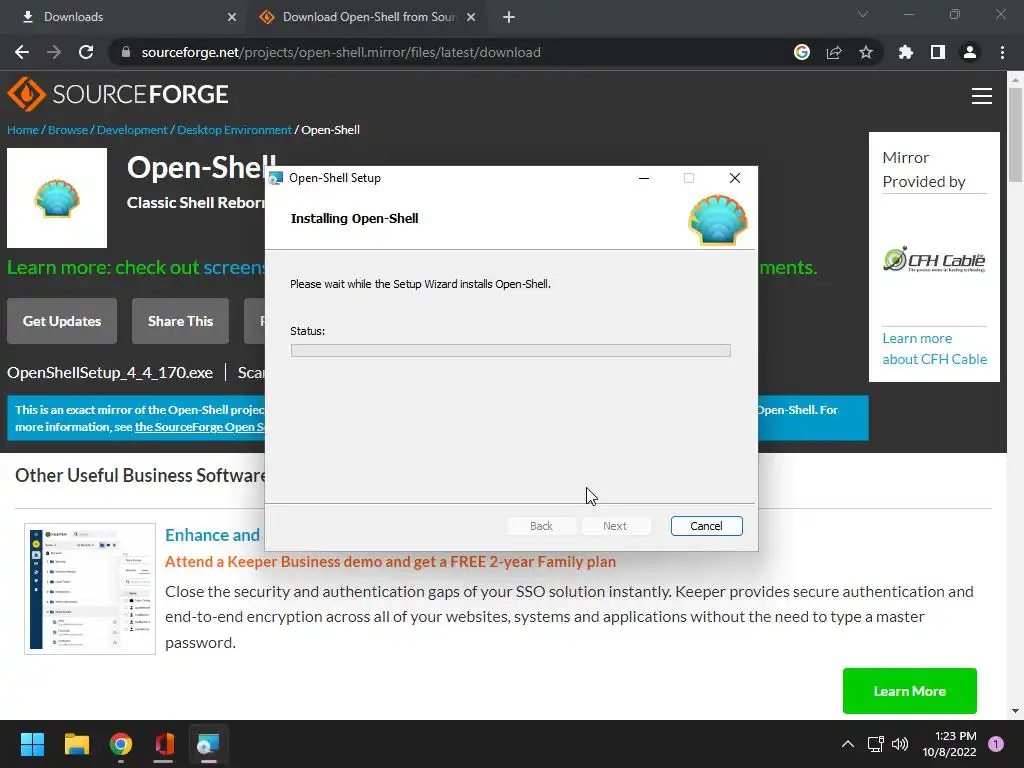Viewport: 1024px width, 768px height.
Task: Click the Open-Shell project shell icon
Action: pyautogui.click(x=57, y=198)
